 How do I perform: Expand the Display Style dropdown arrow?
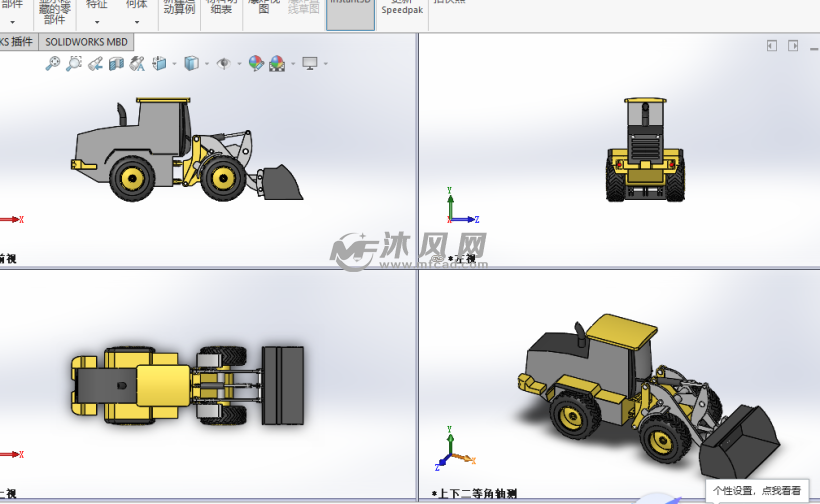point(206,63)
